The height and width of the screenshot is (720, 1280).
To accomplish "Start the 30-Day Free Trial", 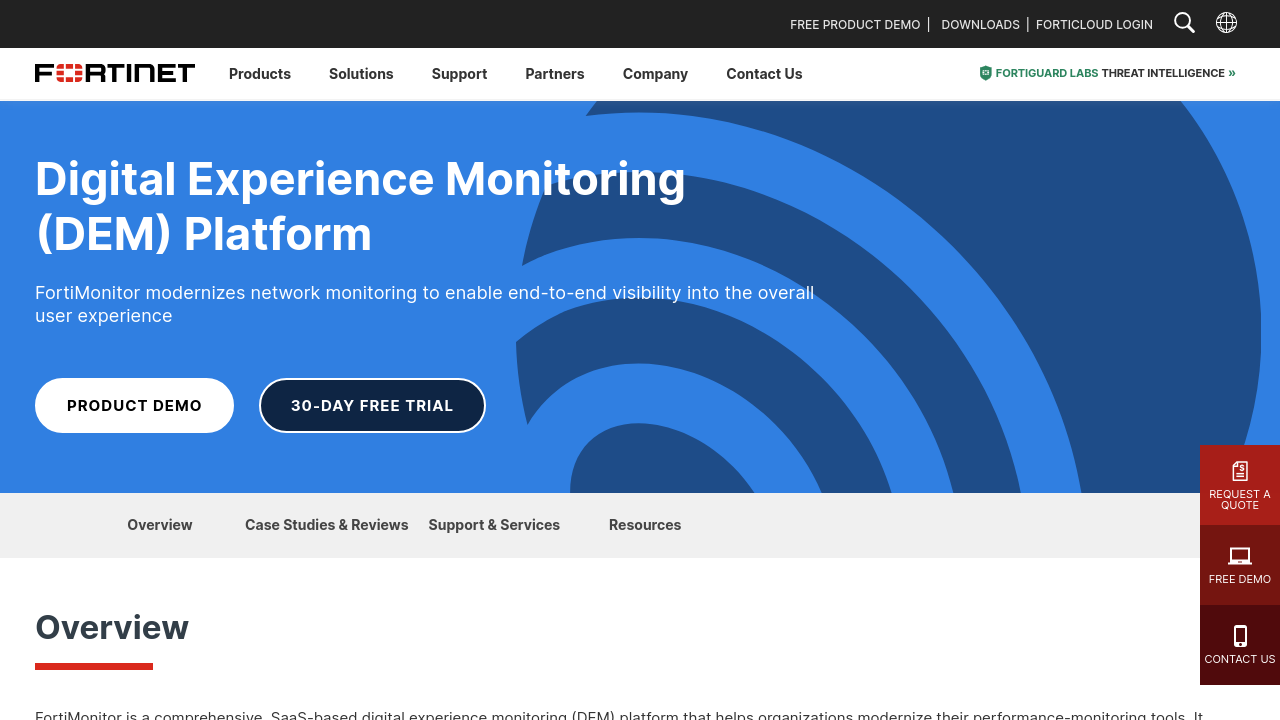I will coord(372,406).
